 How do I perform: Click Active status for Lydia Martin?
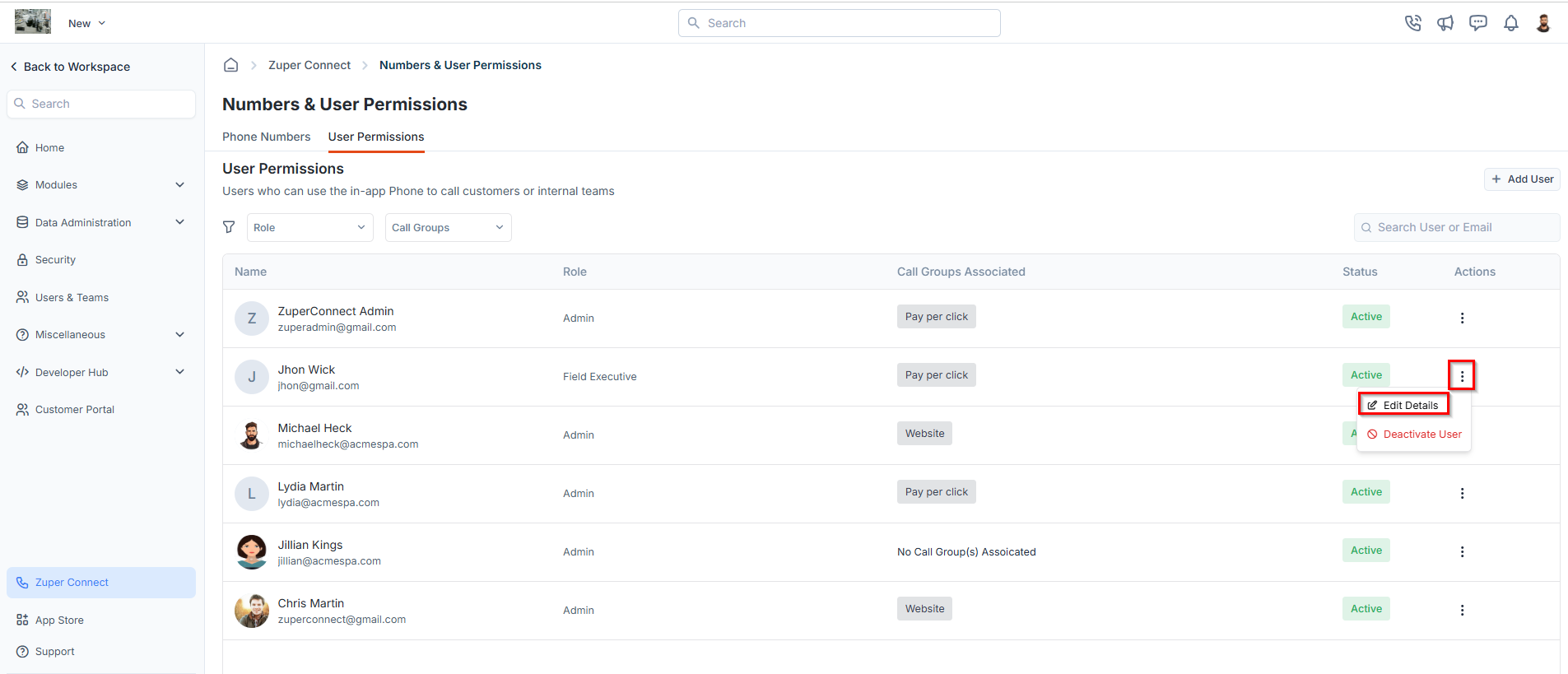(x=1366, y=492)
